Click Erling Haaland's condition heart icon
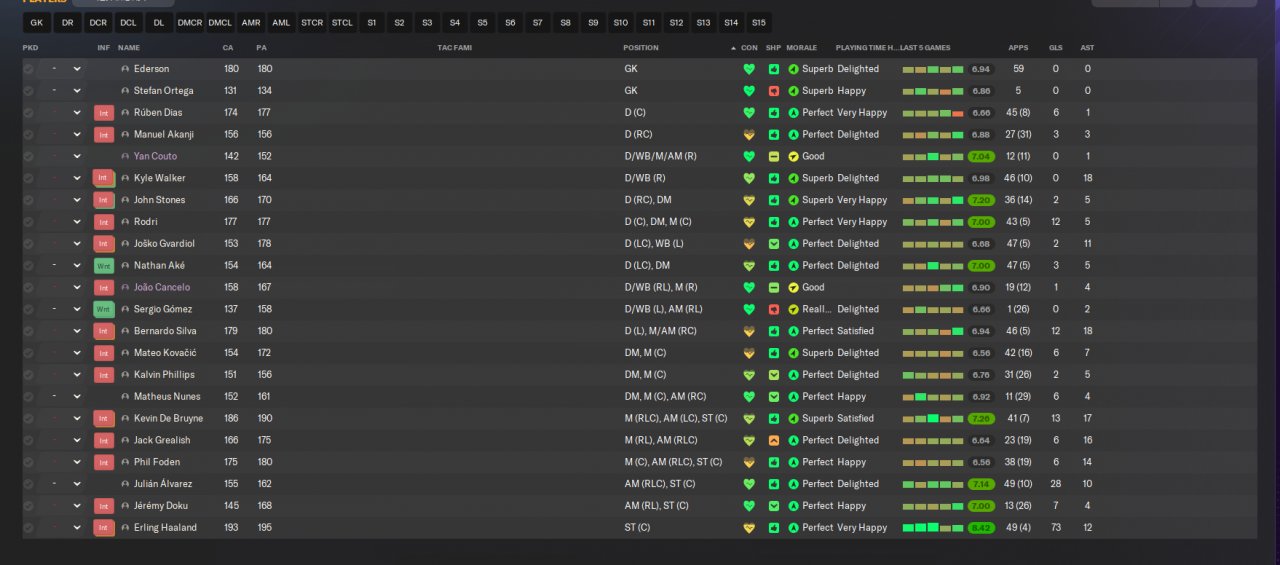The height and width of the screenshot is (565, 1280). coord(748,528)
